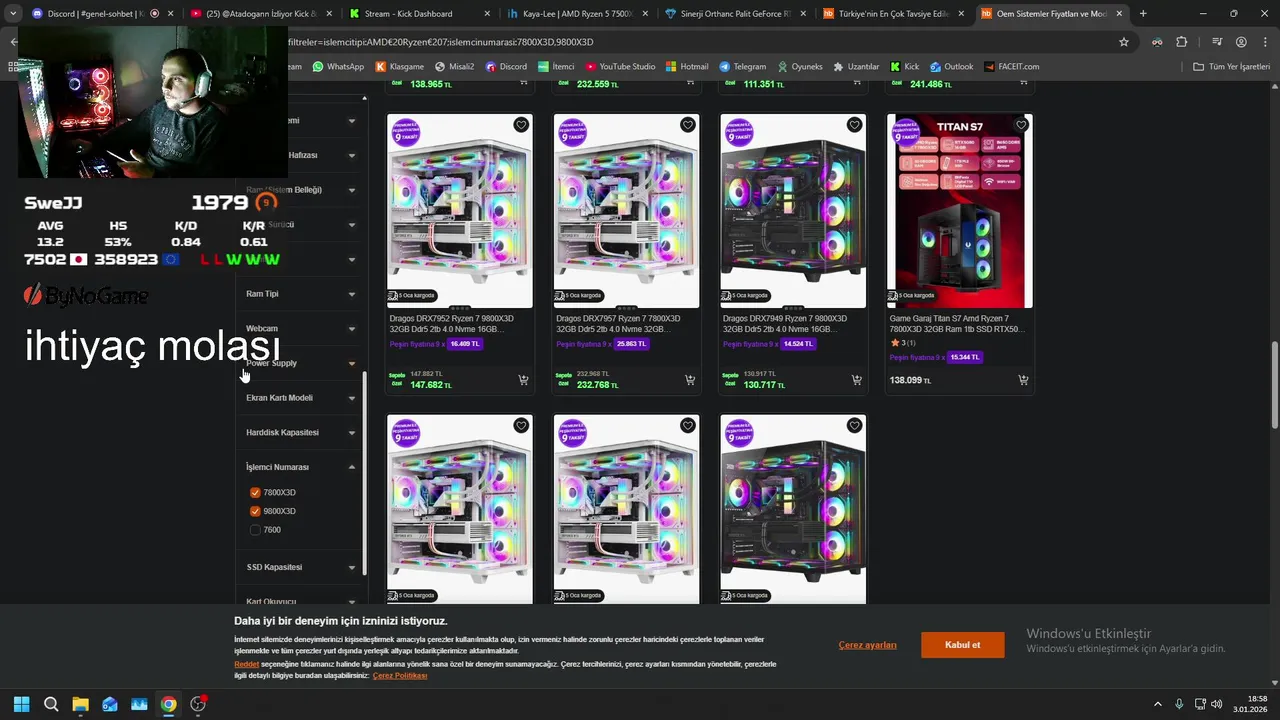Open WhatsApp bookmark
The width and height of the screenshot is (1280, 720).
click(x=338, y=67)
